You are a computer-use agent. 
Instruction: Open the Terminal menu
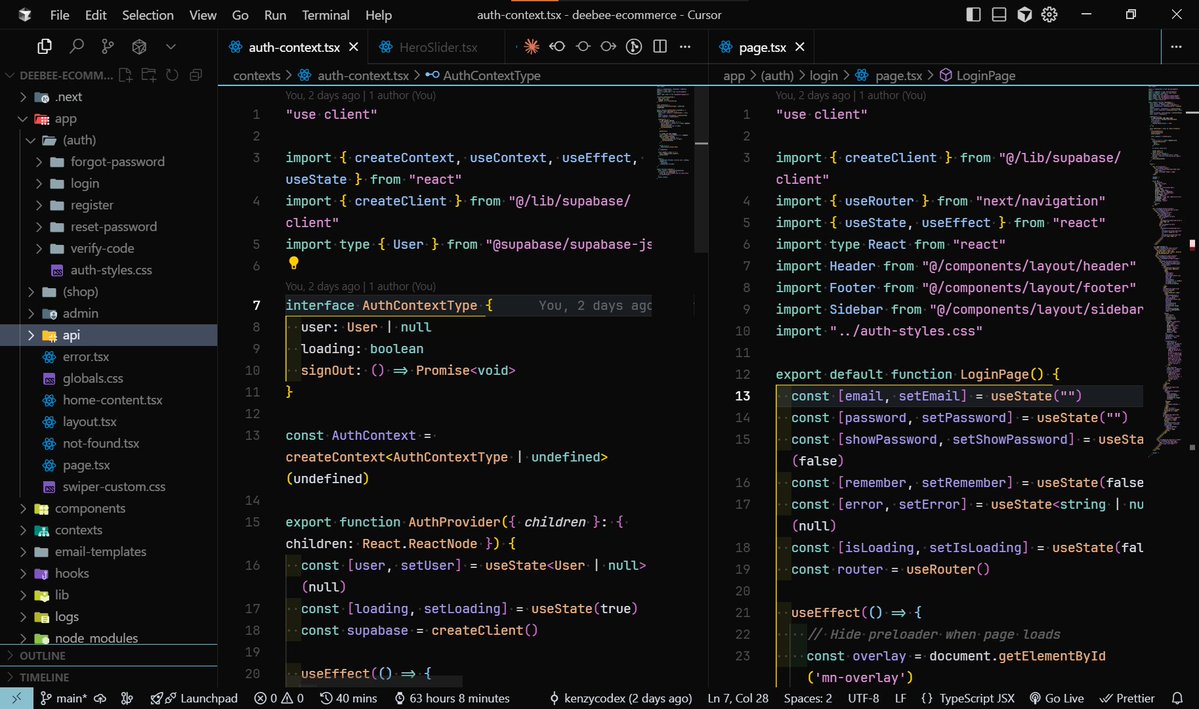(326, 15)
